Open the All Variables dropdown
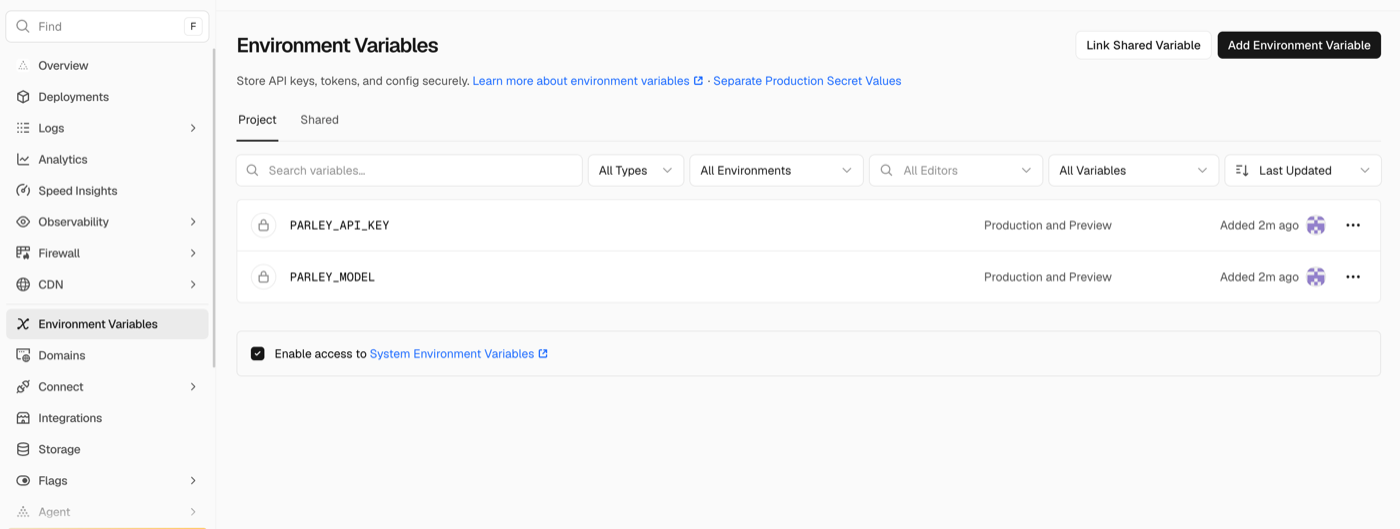 (x=1134, y=171)
